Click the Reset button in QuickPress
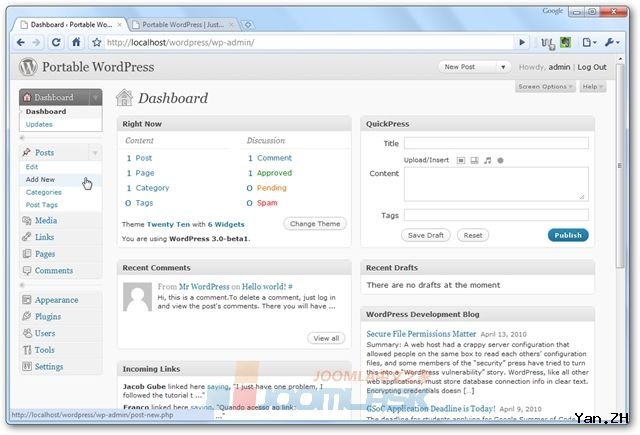The height and width of the screenshot is (435, 640). [473, 235]
